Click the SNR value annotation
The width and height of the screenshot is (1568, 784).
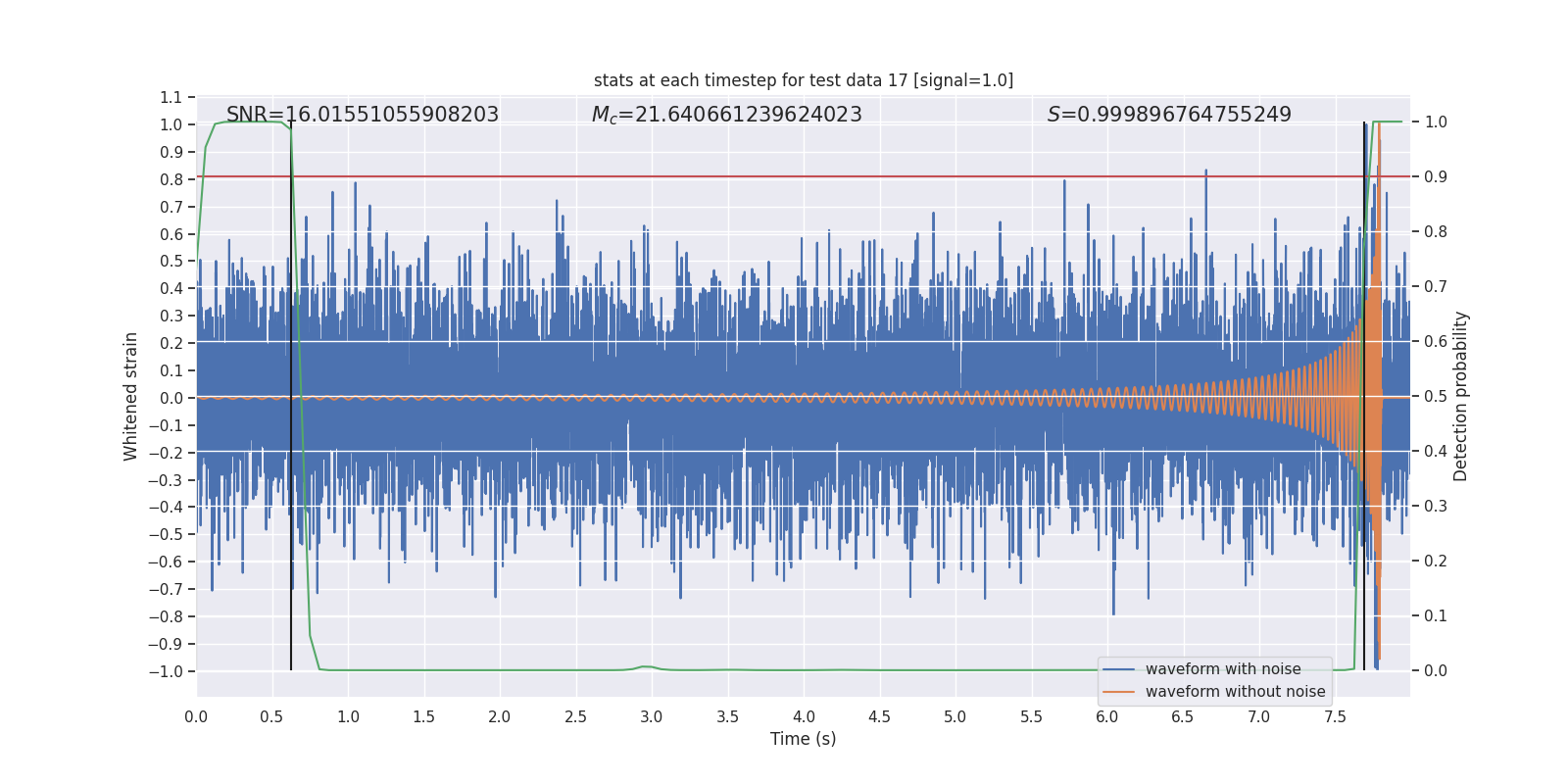(362, 115)
